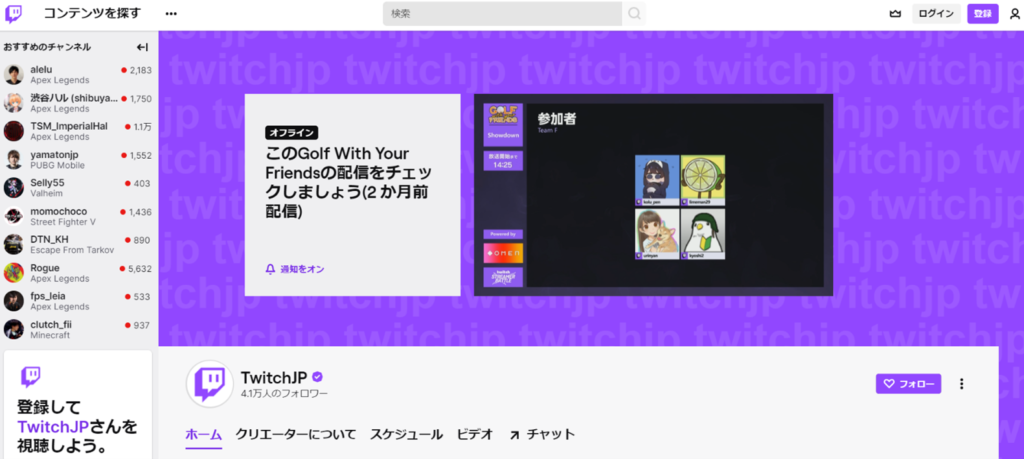Viewport: 1024px width, 459px height.
Task: Open Selly55 channel avatar
Action: pos(14,187)
